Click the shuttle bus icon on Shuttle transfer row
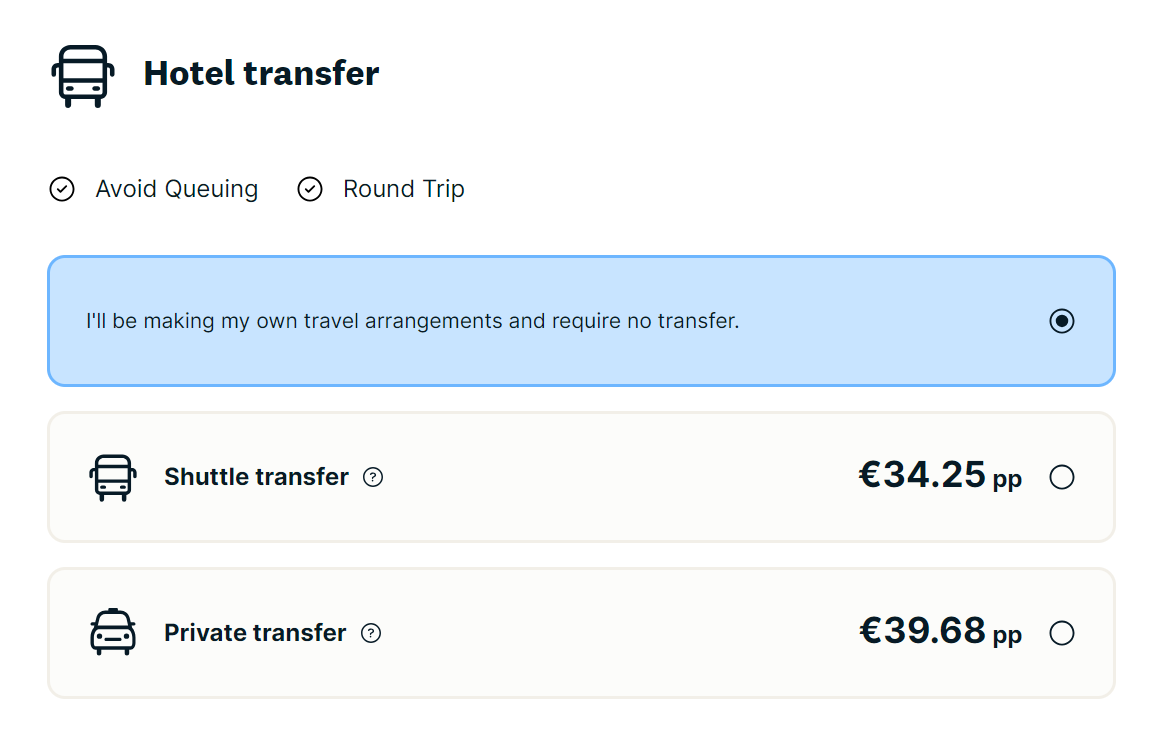This screenshot has width=1165, height=739. point(113,477)
